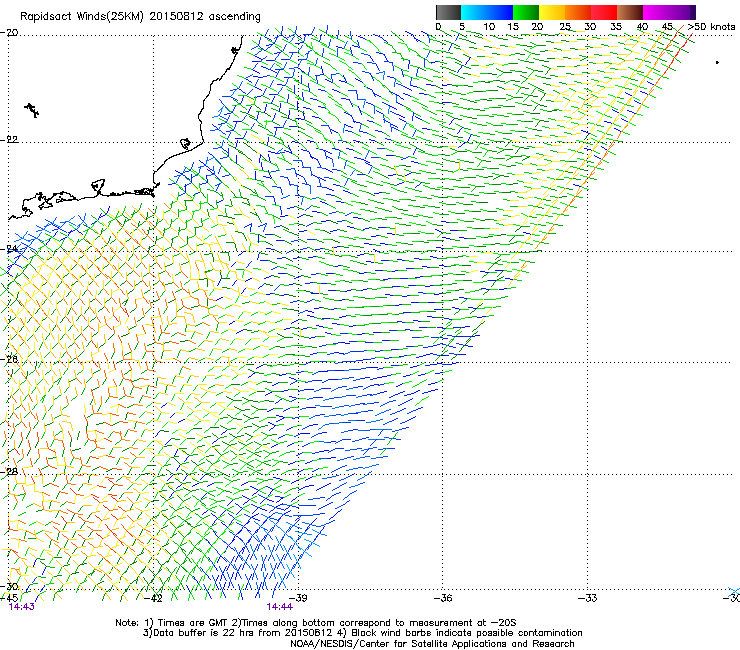Viewport: 740px width, 650px height.
Task: Select the yellow 20–25 knots color segment
Action: (552, 12)
